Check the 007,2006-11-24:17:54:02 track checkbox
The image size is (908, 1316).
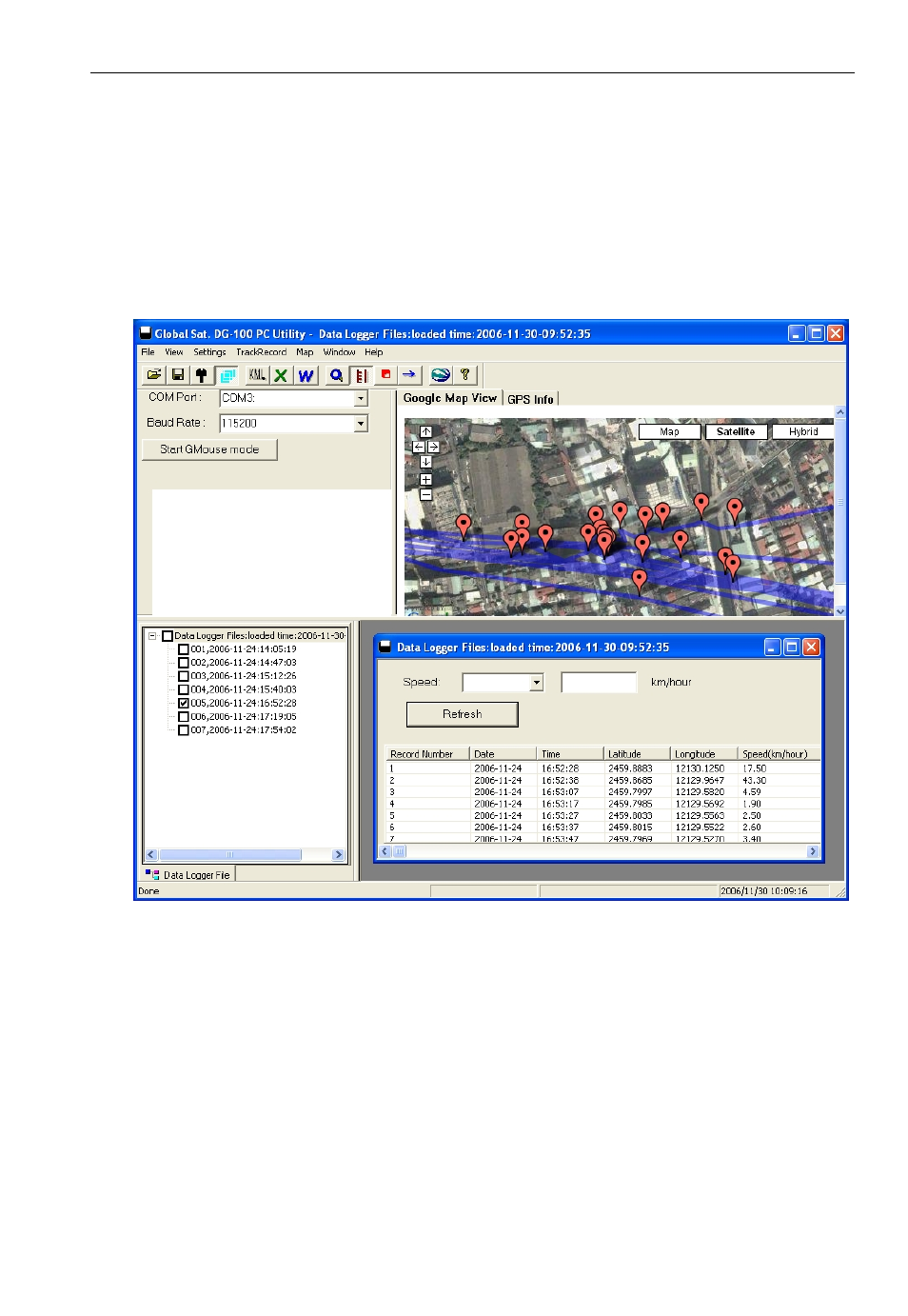[184, 730]
